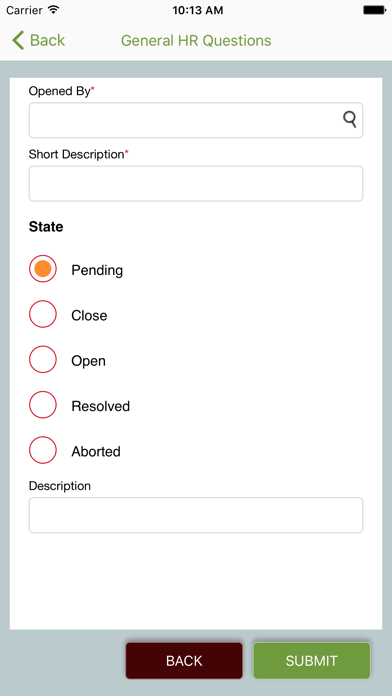Click the green Back text in the navigation bar
Viewport: 392px width, 696px height.
coord(48,40)
